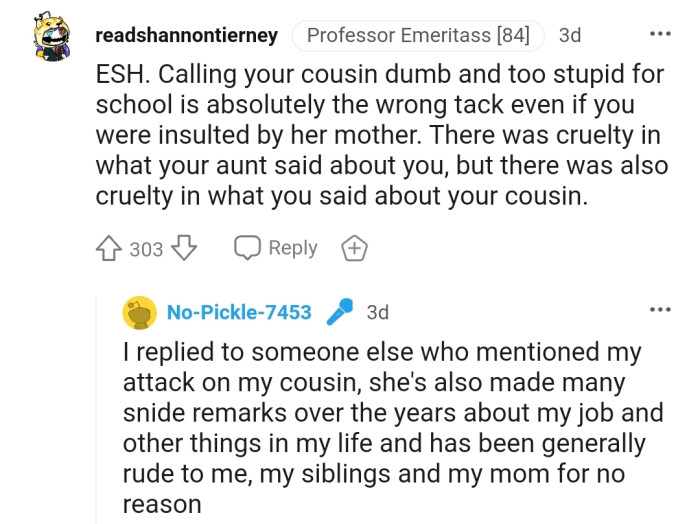
Task: Click the speech bubble reply icon
Action: click(246, 248)
